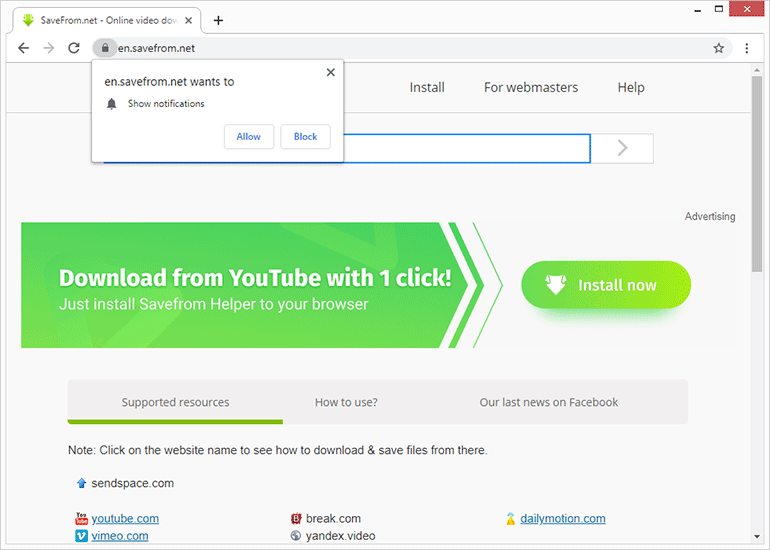Screen dimensions: 770x550
Task: Follow the youtube.com link
Action: pos(125,519)
